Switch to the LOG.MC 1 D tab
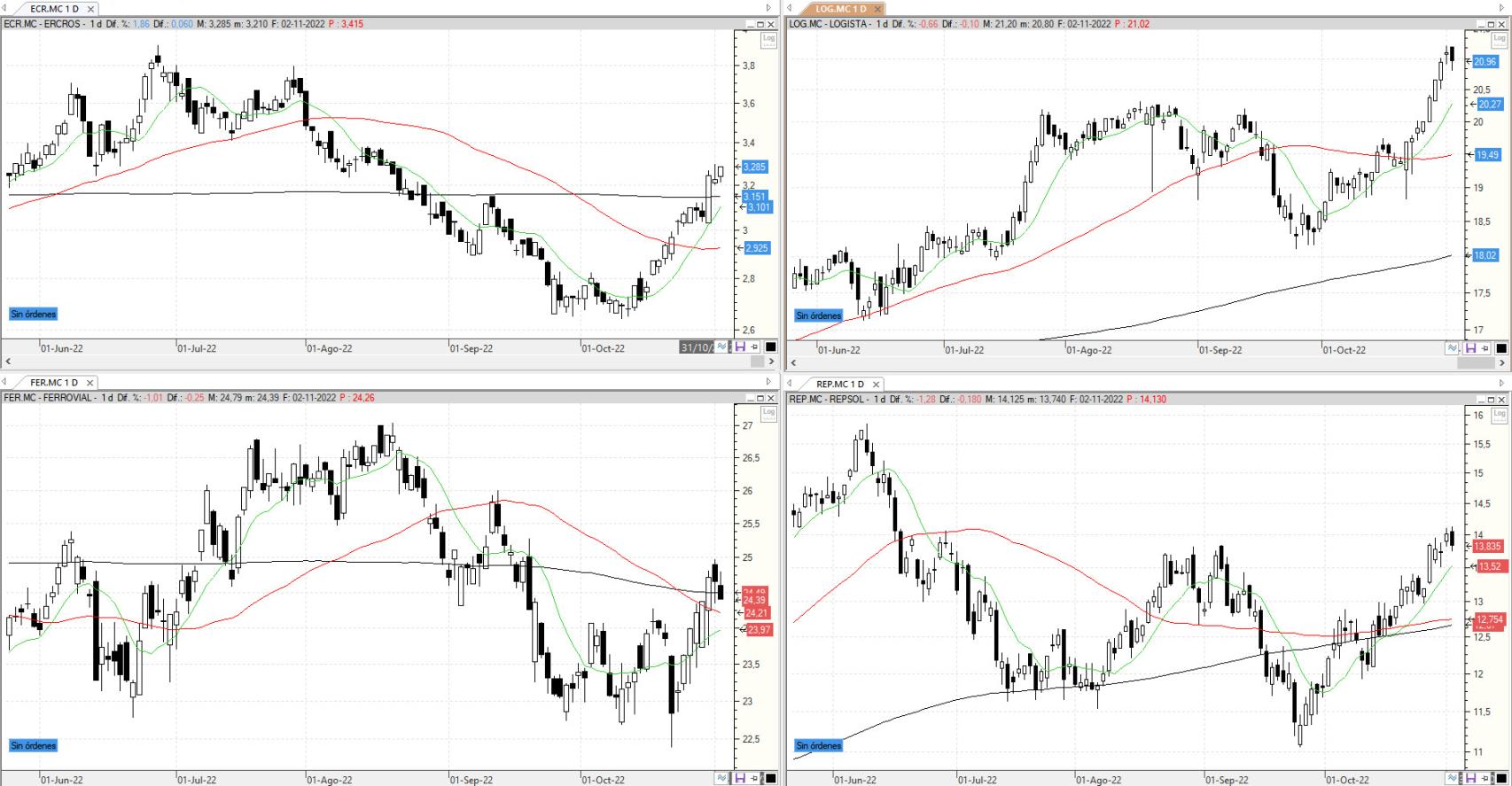The width and height of the screenshot is (1512, 786). click(839, 9)
